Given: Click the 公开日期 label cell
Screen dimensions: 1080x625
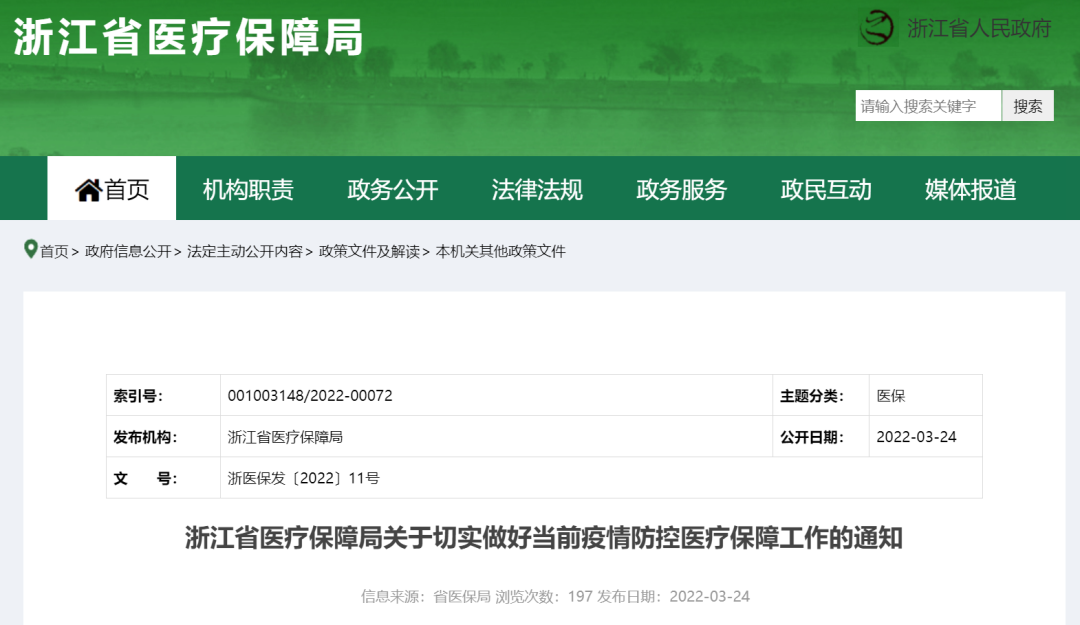Looking at the screenshot, I should pyautogui.click(x=820, y=437).
